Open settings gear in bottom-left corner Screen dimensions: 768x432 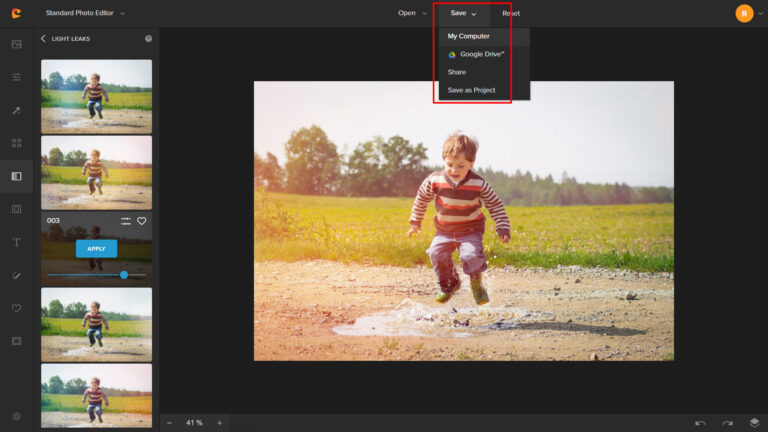(16, 416)
